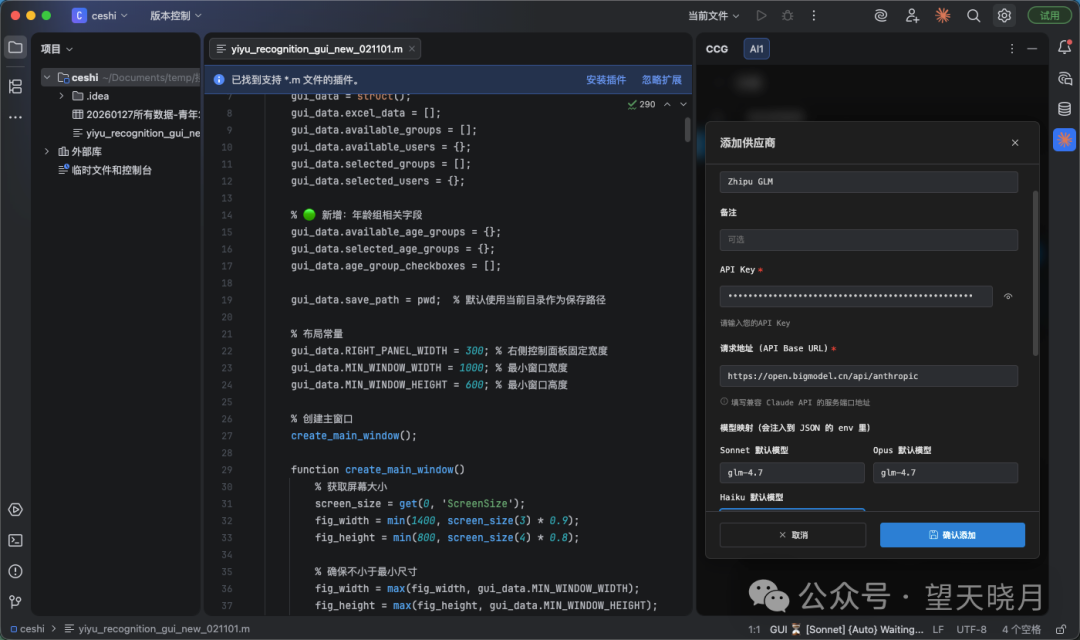Collapse the ceshi root folder
The image size is (1080, 640).
(47, 77)
